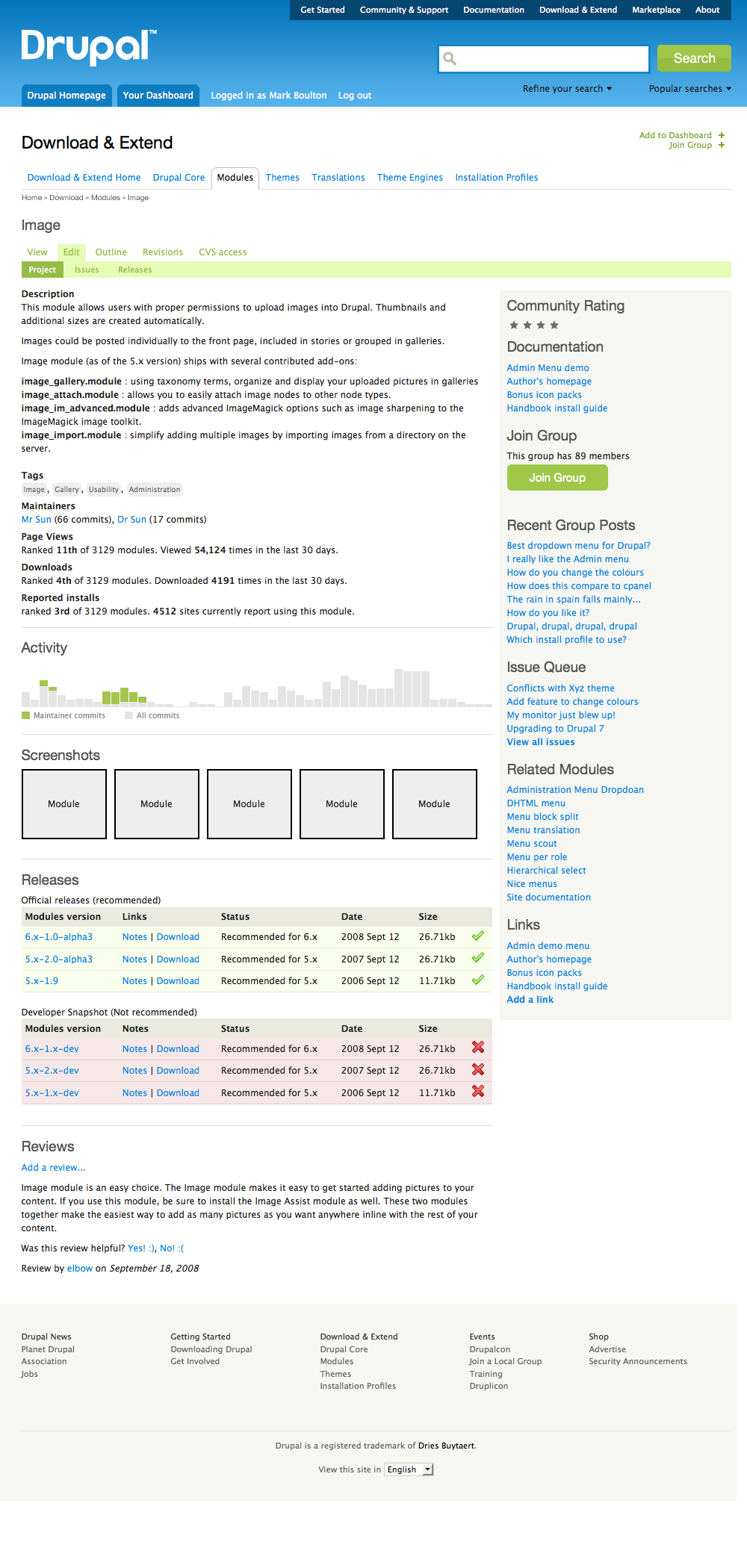This screenshot has width=747, height=1568.
Task: Open reviewer elbow's profile
Action: 80,1269
